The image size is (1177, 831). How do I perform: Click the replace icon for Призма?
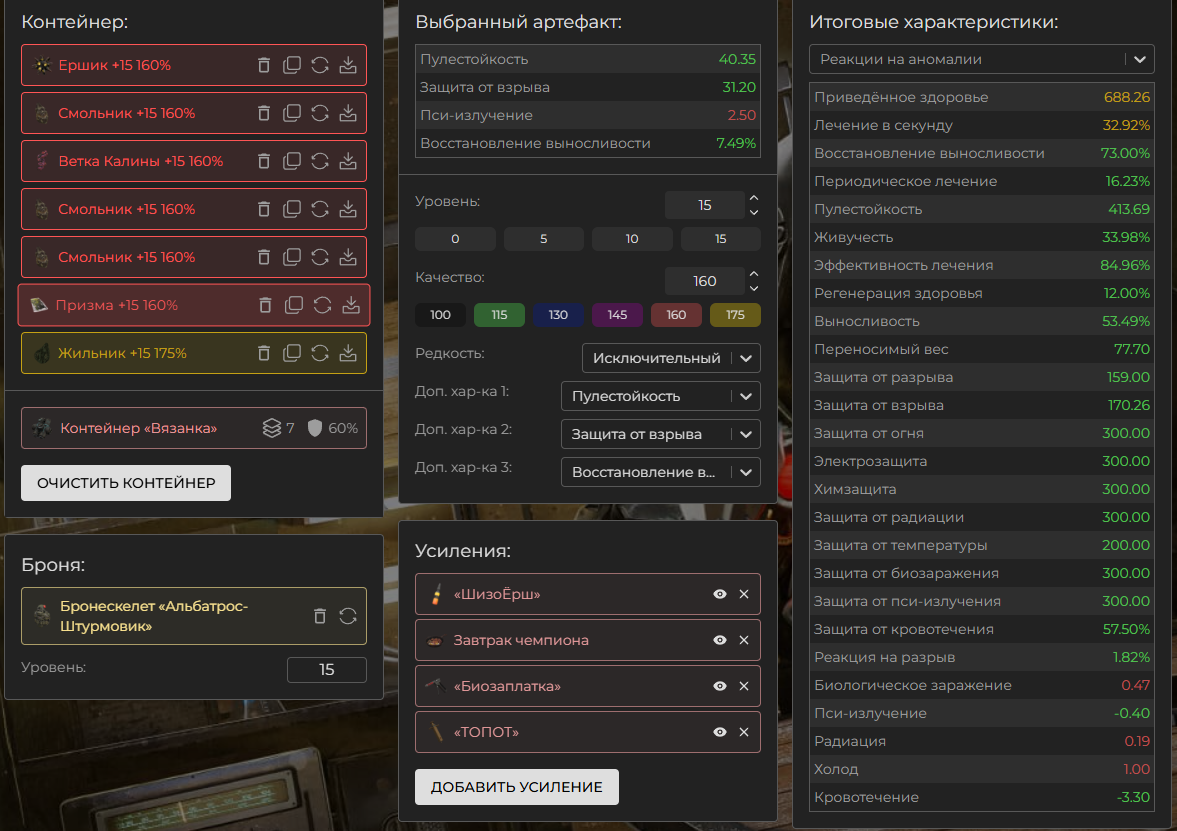click(x=323, y=305)
